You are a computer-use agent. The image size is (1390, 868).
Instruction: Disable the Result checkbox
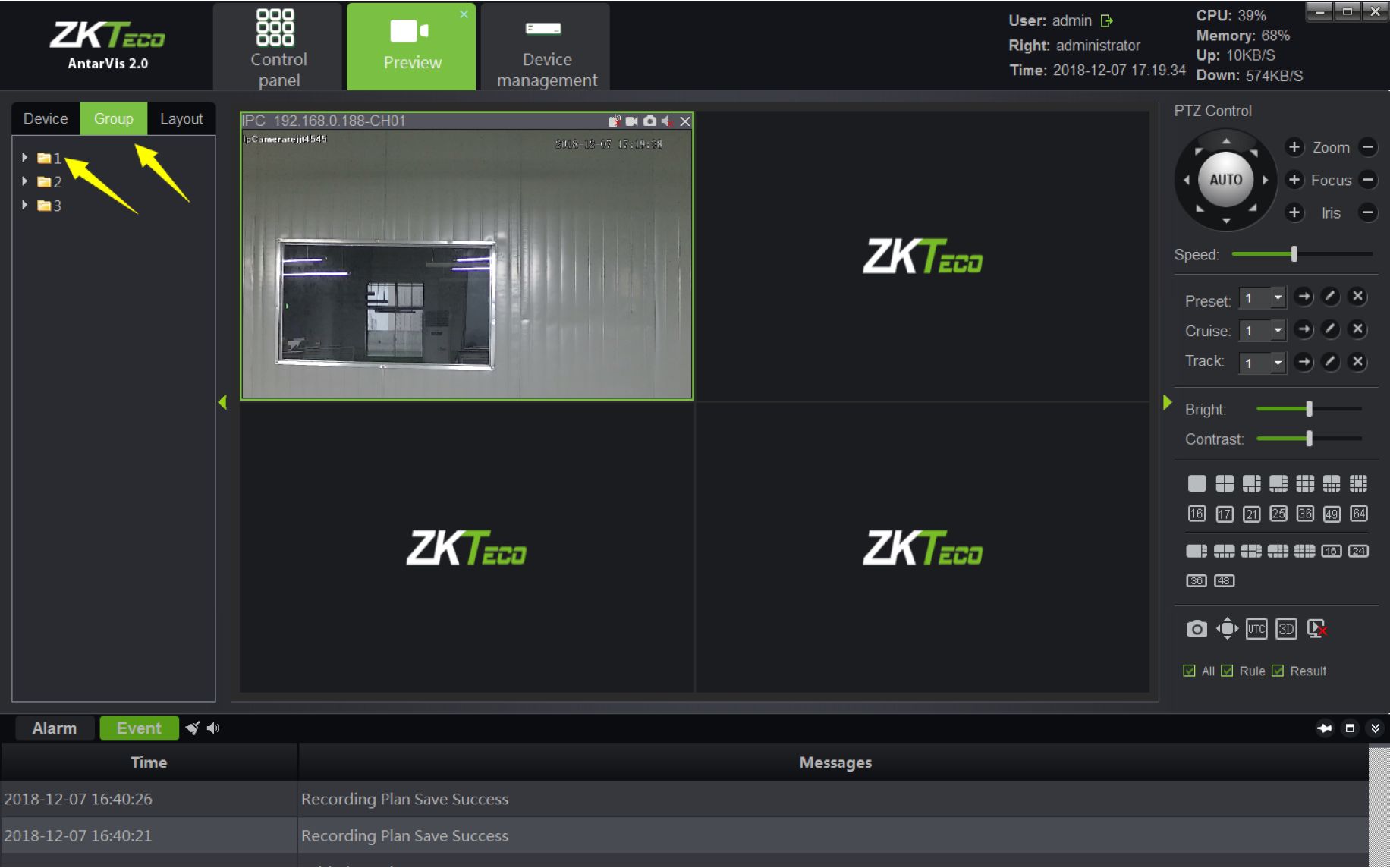click(x=1278, y=671)
